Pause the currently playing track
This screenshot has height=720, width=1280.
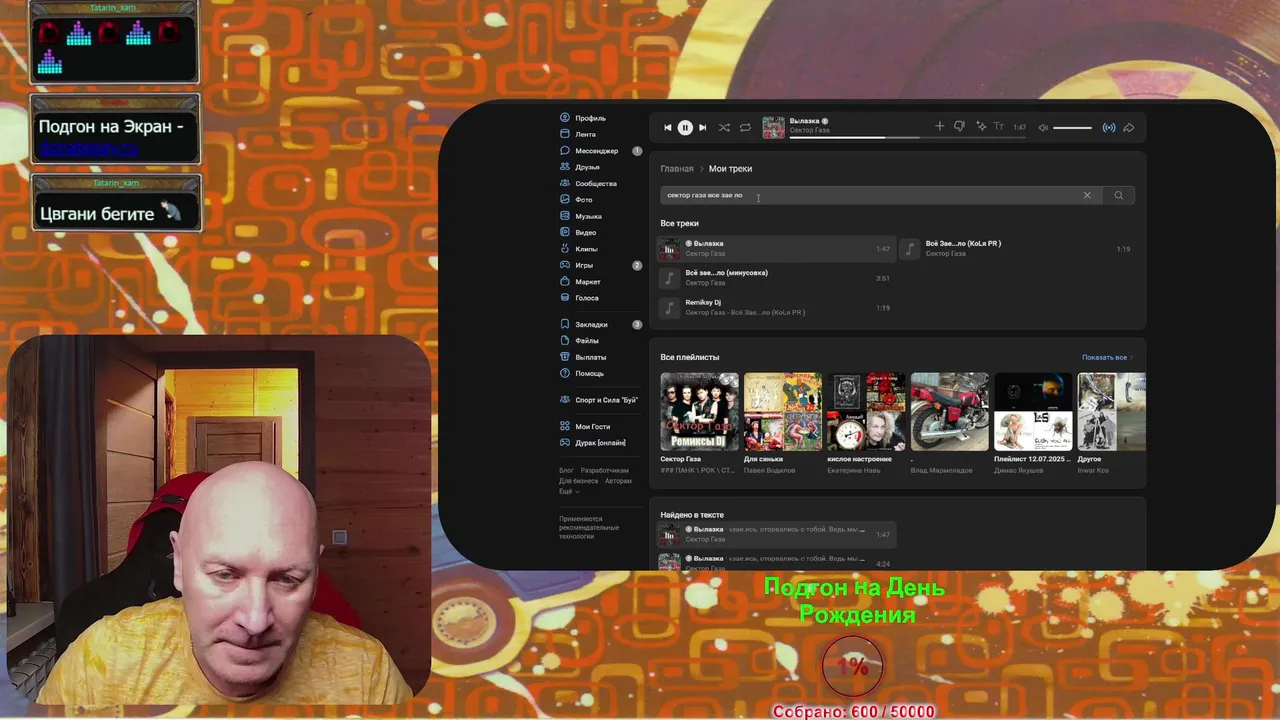pos(685,127)
